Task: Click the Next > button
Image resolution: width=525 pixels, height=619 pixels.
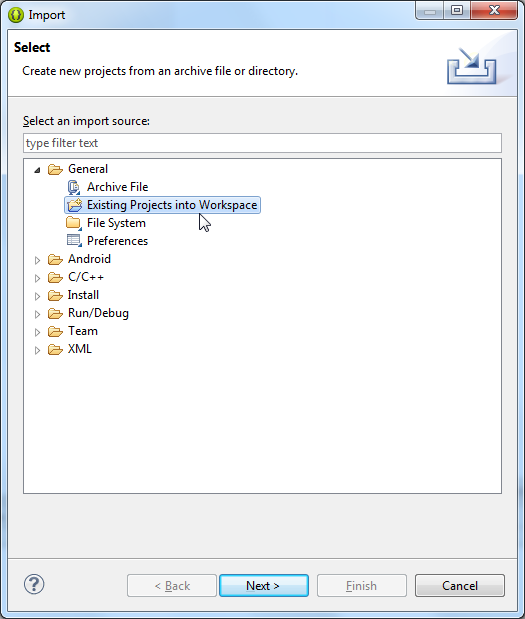Action: tap(264, 585)
